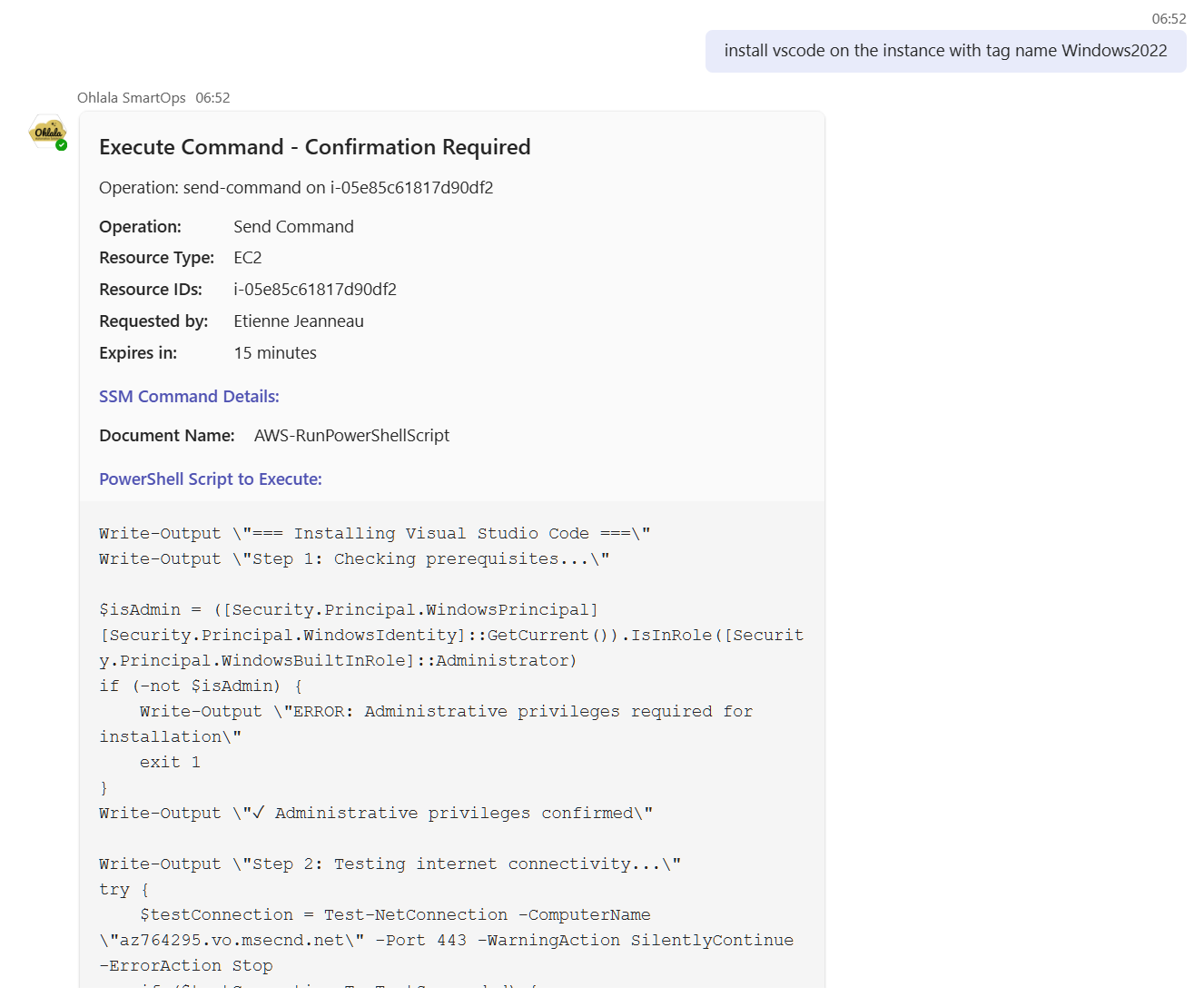Image resolution: width=1204 pixels, height=997 pixels.
Task: Click the instance ID in the Resource IDs row
Action: pyautogui.click(x=314, y=290)
